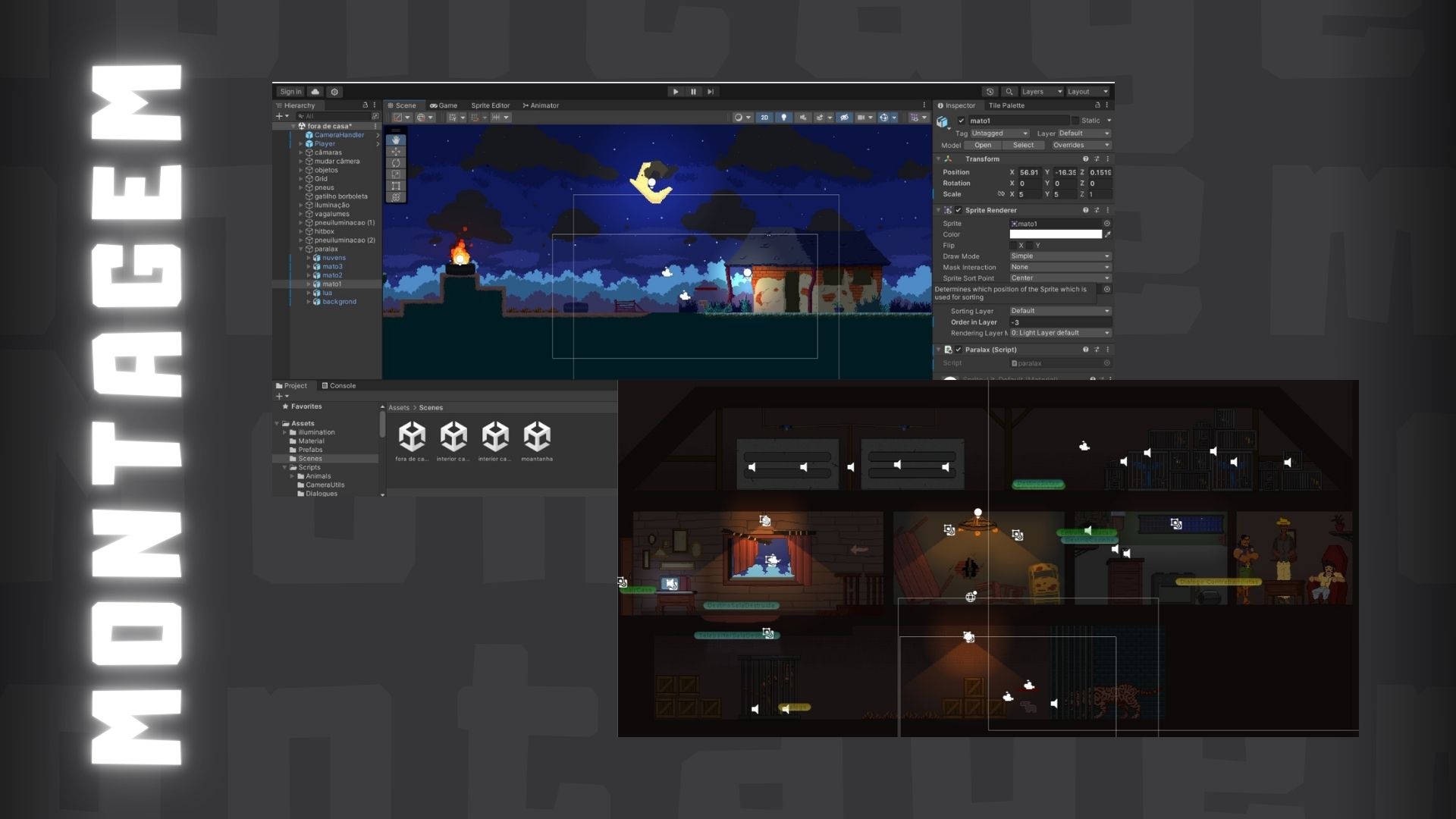Image resolution: width=1456 pixels, height=819 pixels.
Task: Click the white Color swatch field
Action: [x=1055, y=234]
